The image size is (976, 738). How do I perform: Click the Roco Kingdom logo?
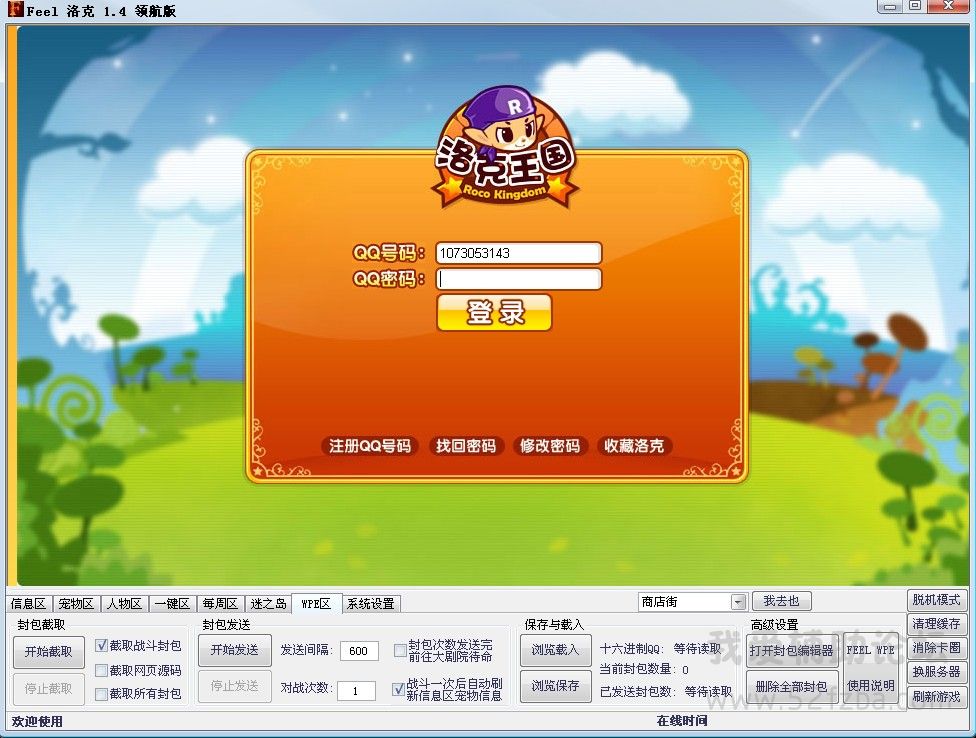tap(505, 147)
